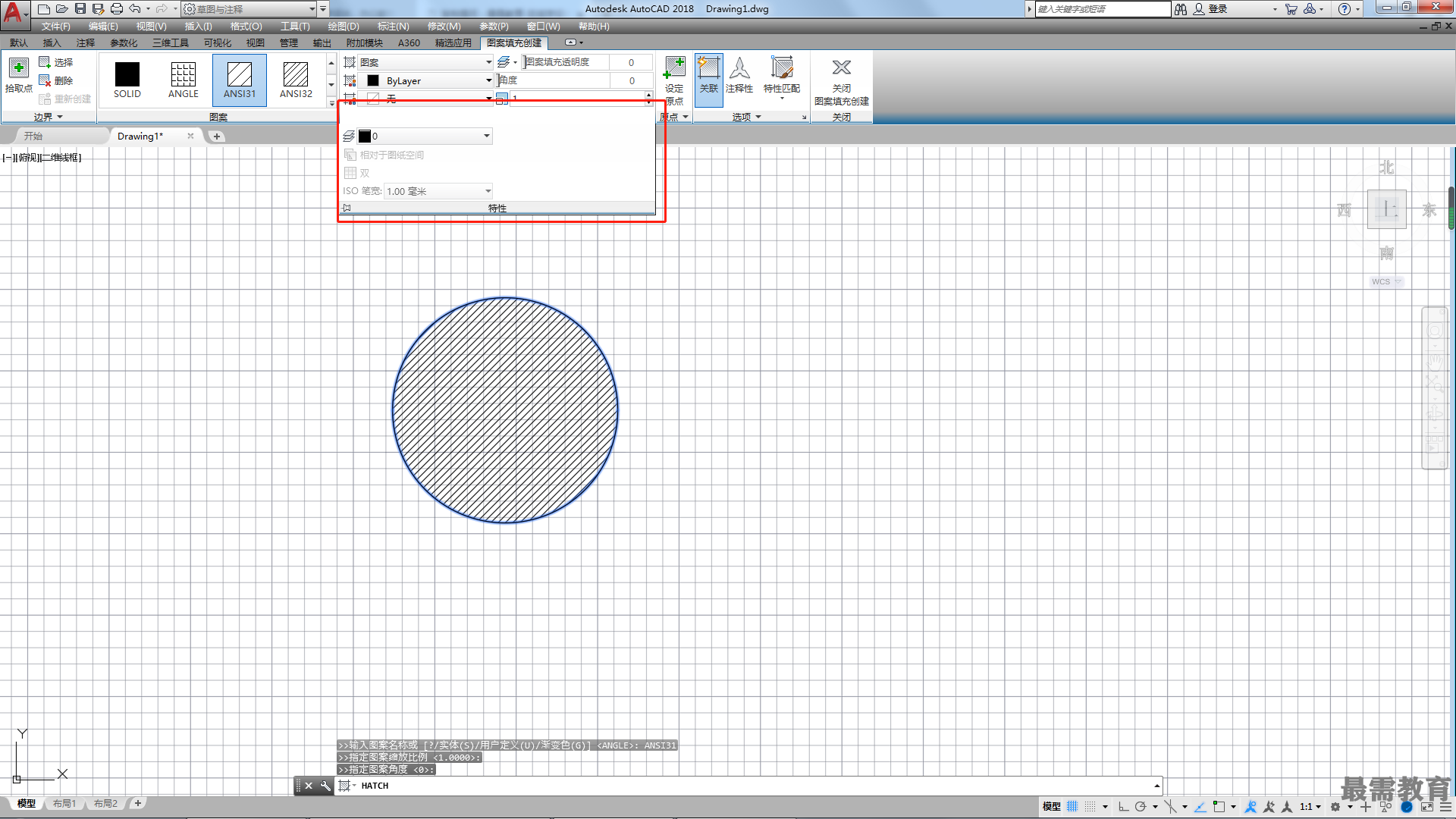Screen dimensions: 1456x819
Task: Toggle snap mode dotted grid icon
Action: point(1090,807)
